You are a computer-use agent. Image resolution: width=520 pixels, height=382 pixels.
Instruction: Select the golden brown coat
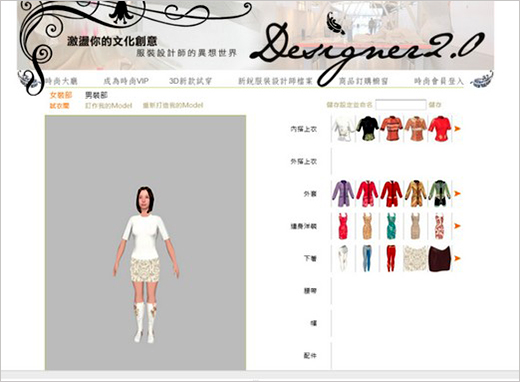pos(416,194)
